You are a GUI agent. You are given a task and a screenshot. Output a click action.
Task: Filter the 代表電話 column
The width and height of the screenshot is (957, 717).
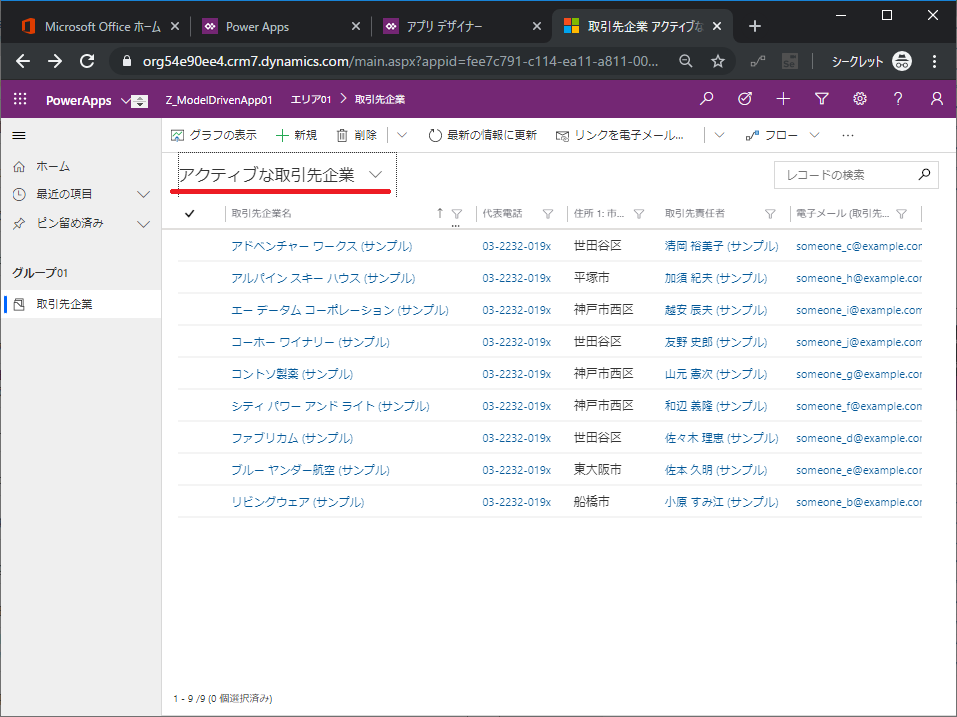tap(548, 214)
